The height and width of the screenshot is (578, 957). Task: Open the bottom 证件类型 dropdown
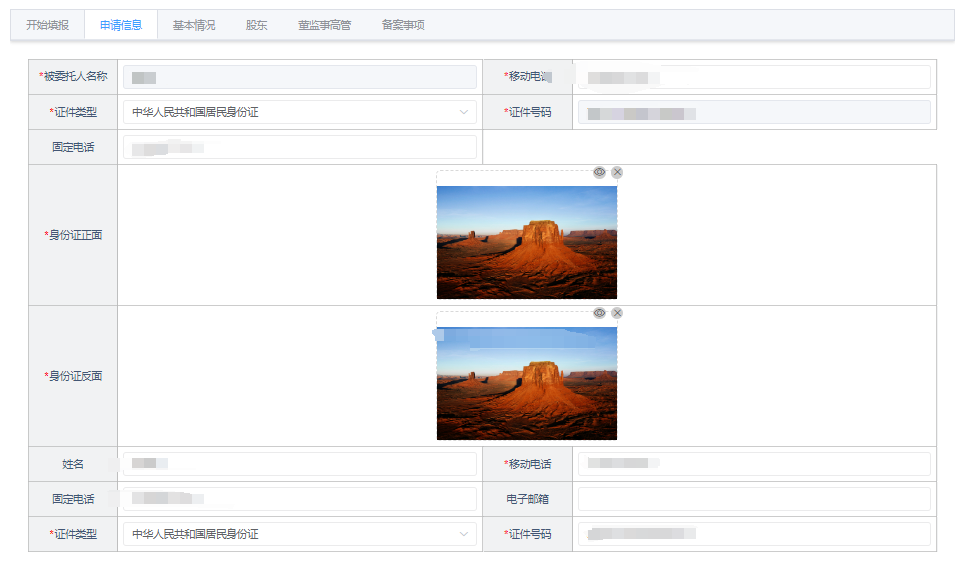coord(300,534)
